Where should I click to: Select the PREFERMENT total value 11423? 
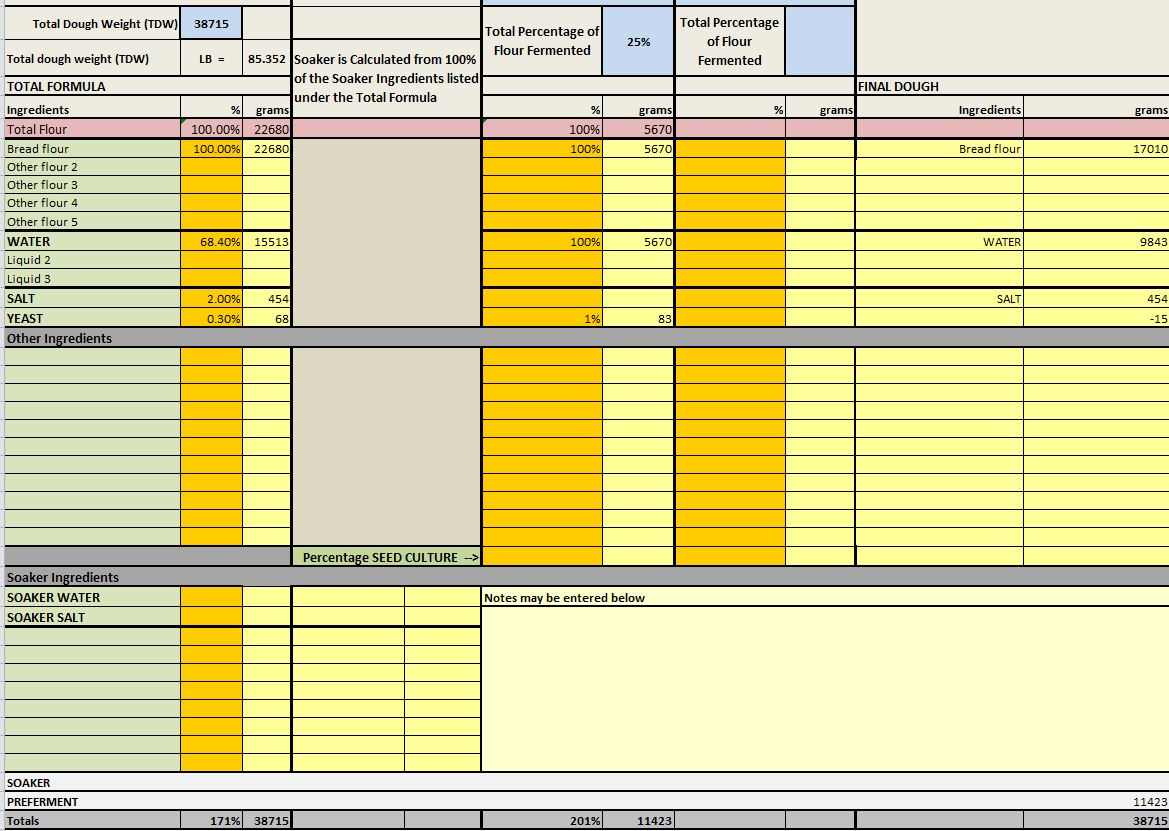pos(1095,801)
